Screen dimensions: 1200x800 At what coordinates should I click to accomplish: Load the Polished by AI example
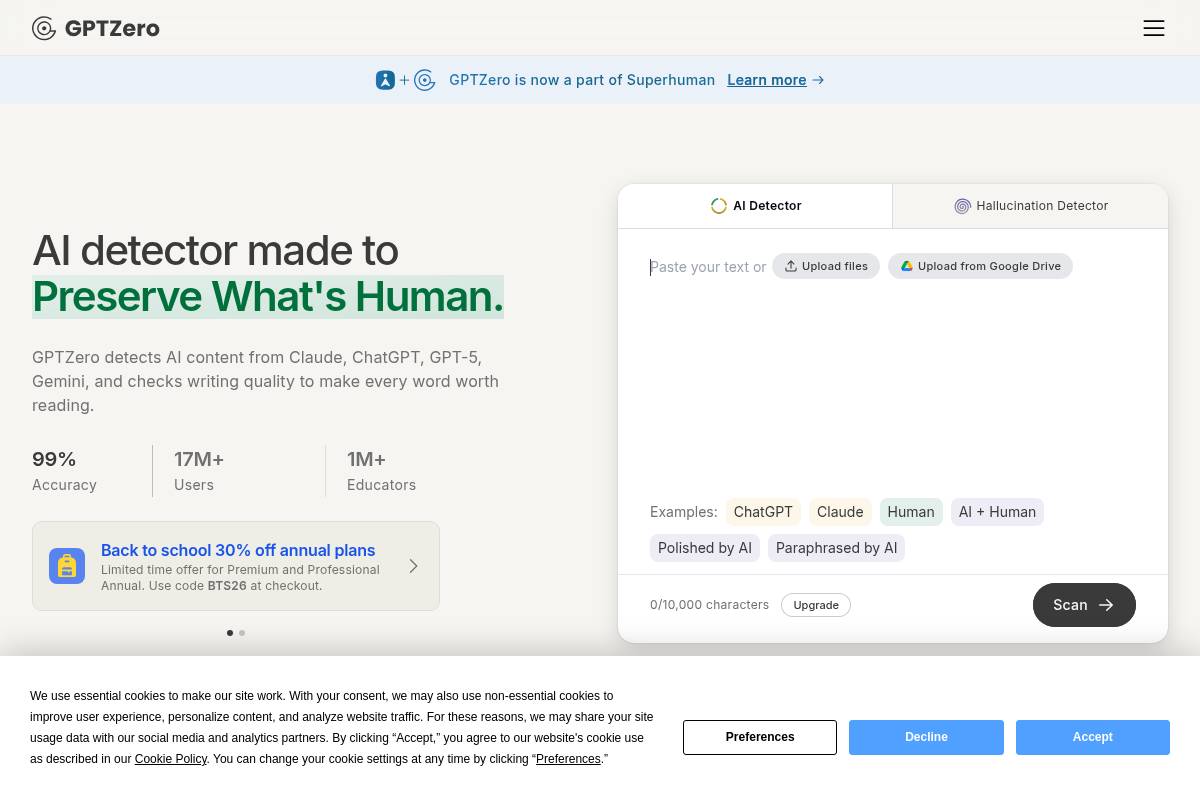[705, 548]
